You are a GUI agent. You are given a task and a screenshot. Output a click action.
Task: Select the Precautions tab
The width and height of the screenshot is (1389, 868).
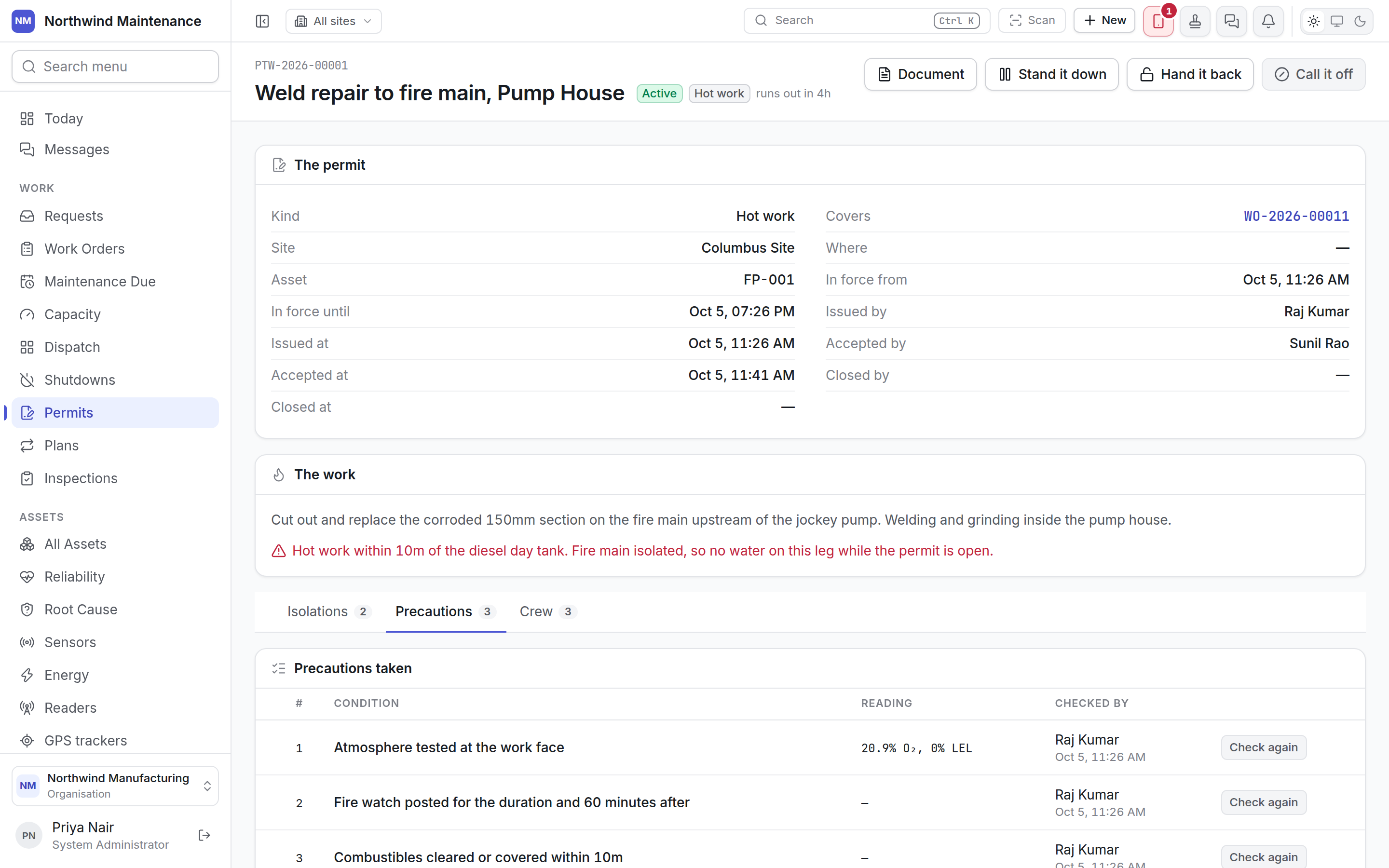446,611
